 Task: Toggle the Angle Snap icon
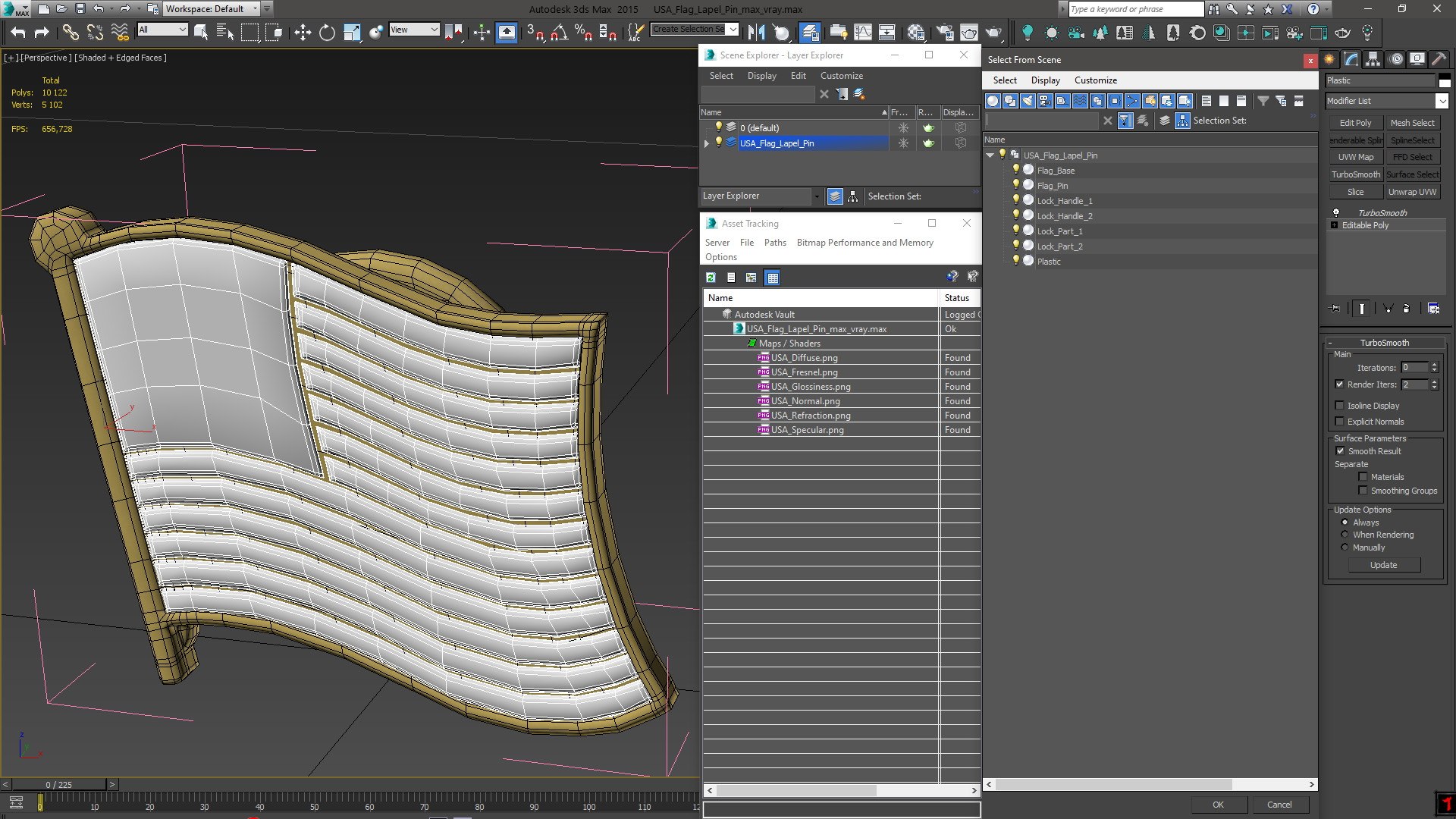click(x=559, y=32)
